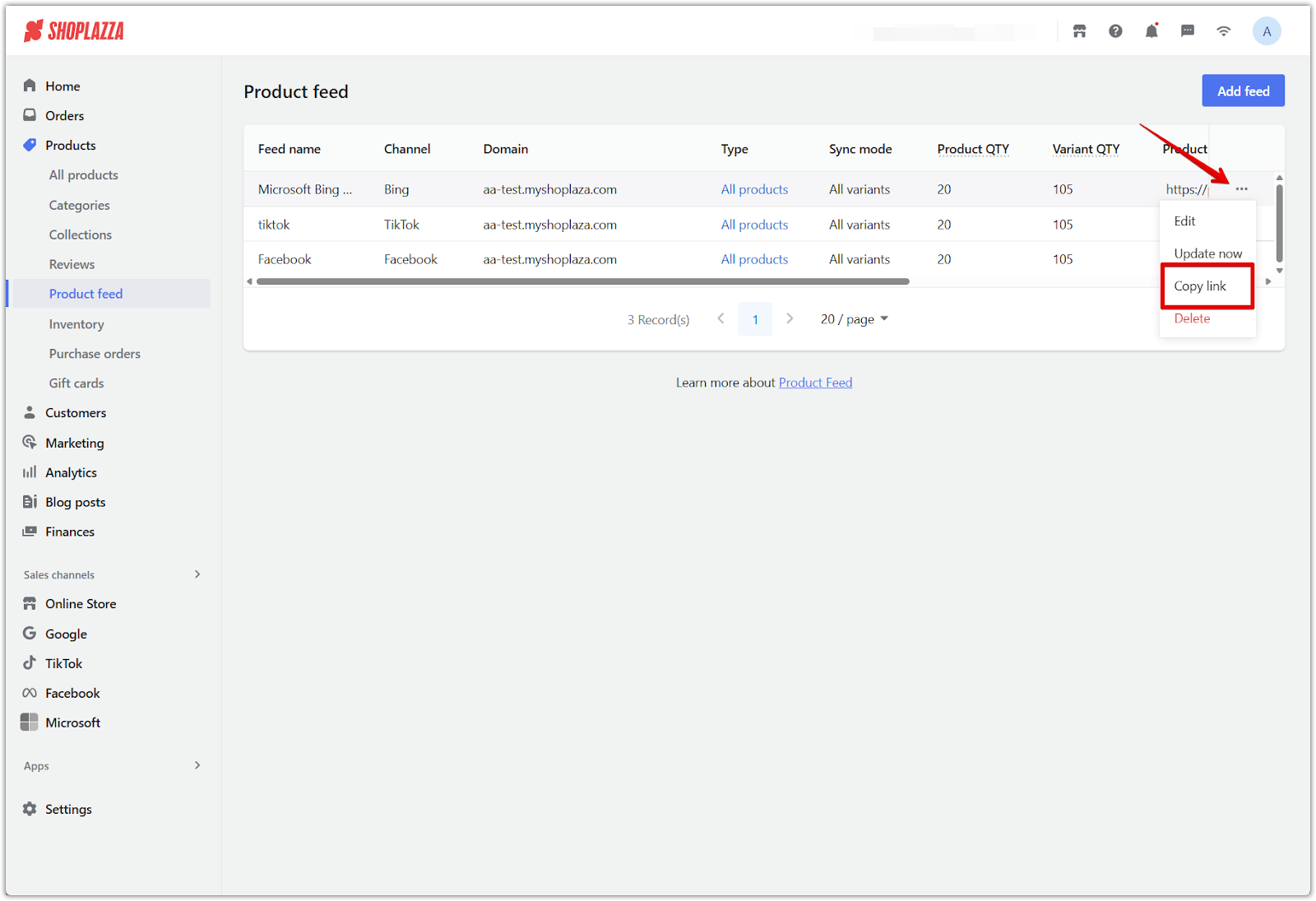
Task: Open Inventory in sidebar
Action: click(x=76, y=324)
